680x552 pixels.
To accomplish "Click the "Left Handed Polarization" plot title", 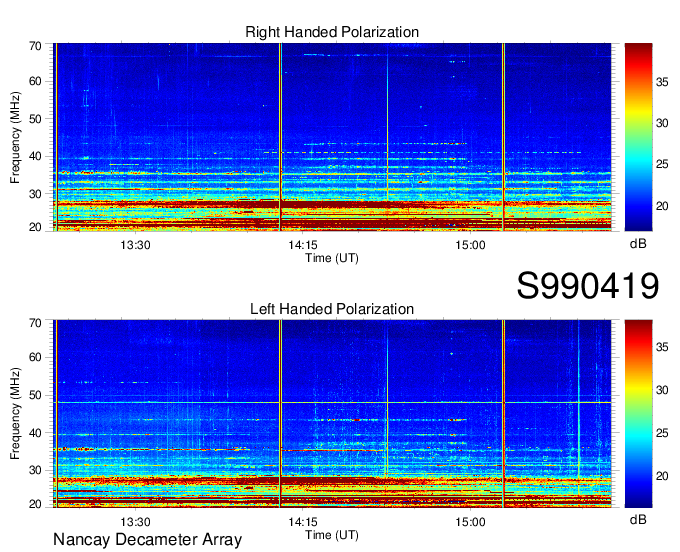I will point(332,309).
